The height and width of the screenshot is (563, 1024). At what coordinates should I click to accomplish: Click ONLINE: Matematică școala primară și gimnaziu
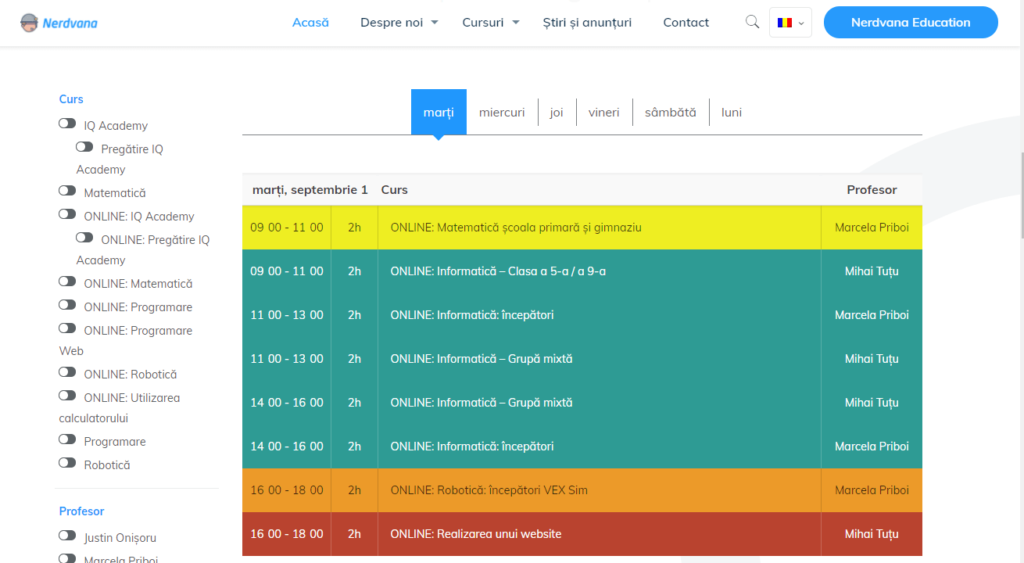click(516, 227)
